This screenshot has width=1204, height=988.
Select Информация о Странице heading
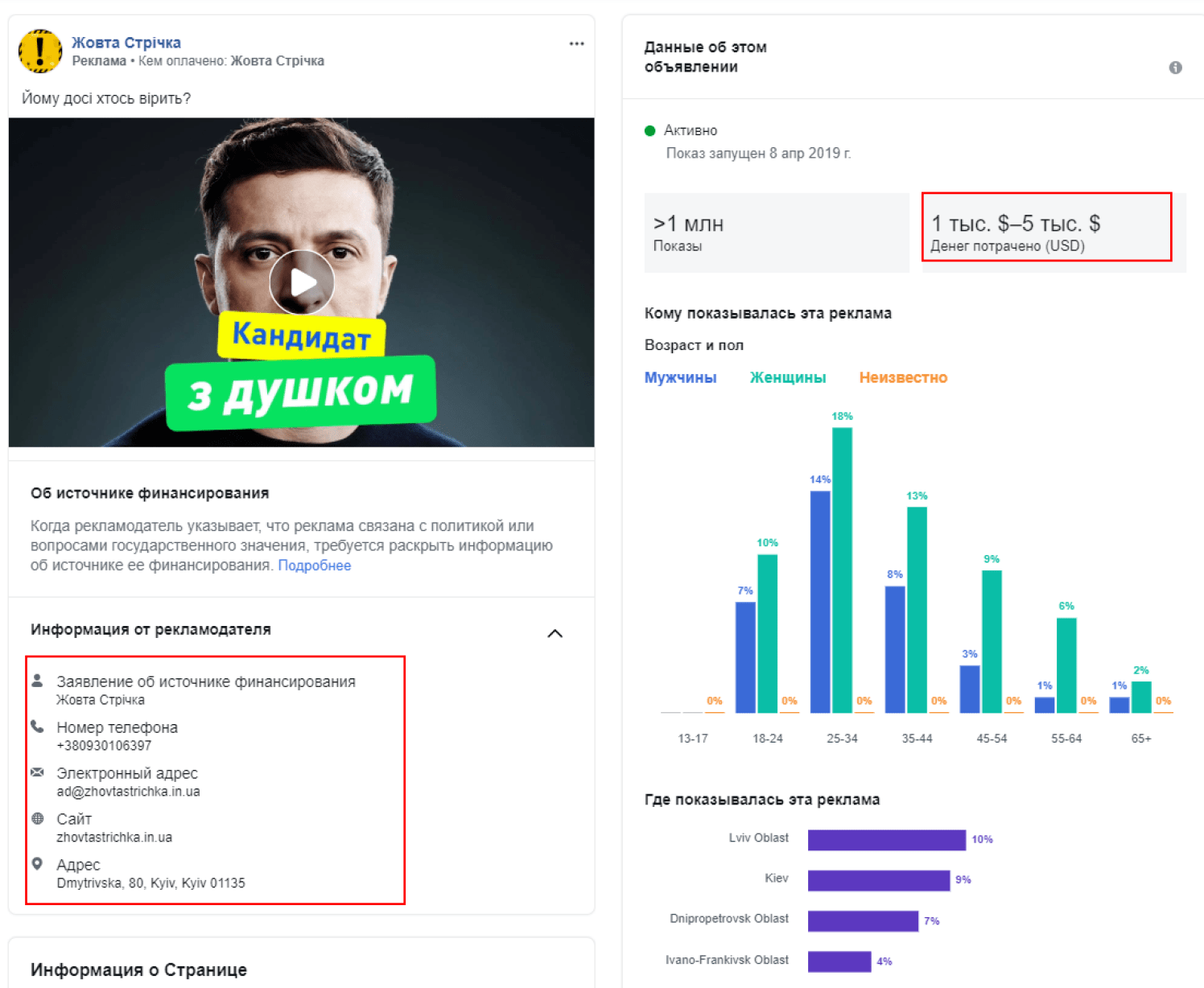click(x=138, y=969)
